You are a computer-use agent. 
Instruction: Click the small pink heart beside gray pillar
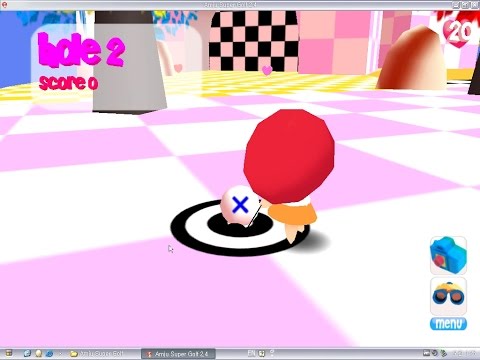pyautogui.click(x=178, y=68)
